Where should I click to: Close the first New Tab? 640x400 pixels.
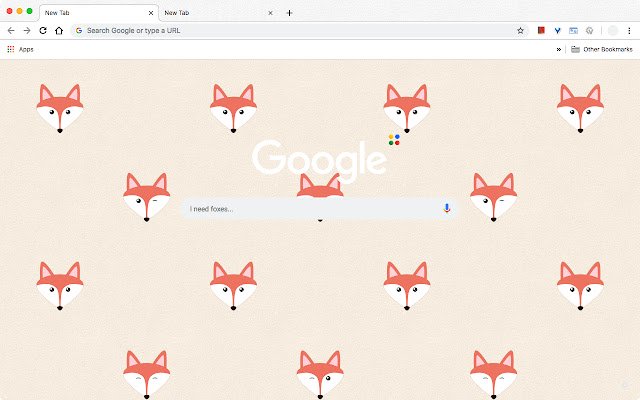(151, 13)
